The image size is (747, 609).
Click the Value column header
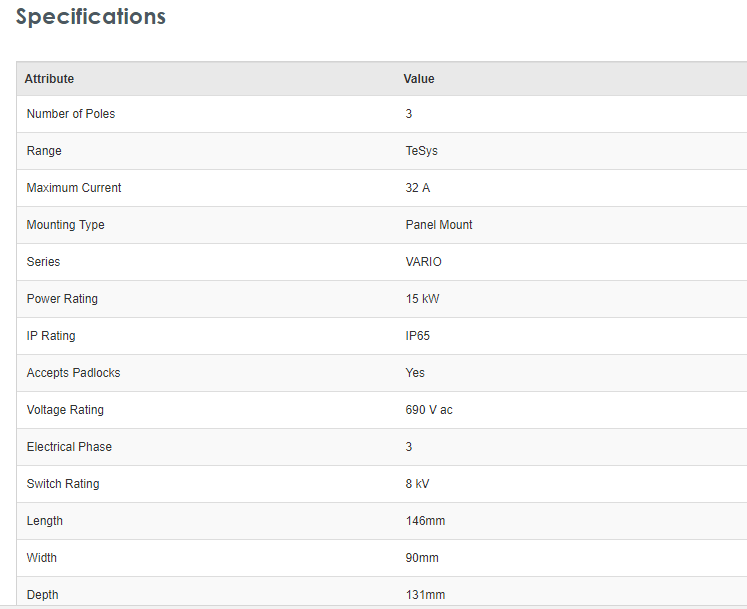pyautogui.click(x=419, y=79)
